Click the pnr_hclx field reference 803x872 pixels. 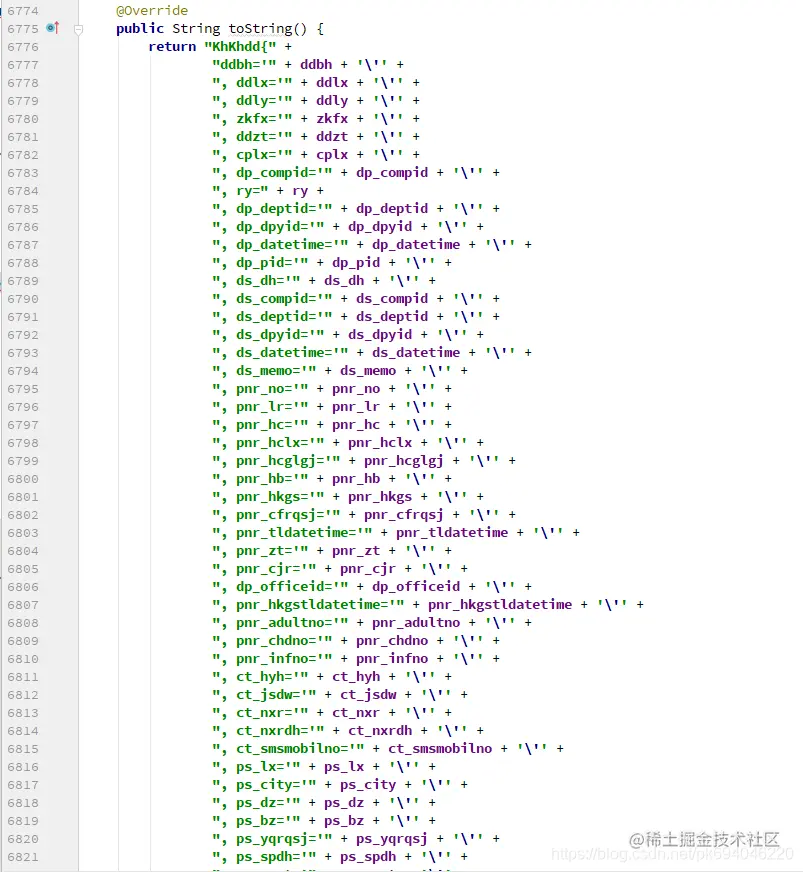(x=380, y=443)
